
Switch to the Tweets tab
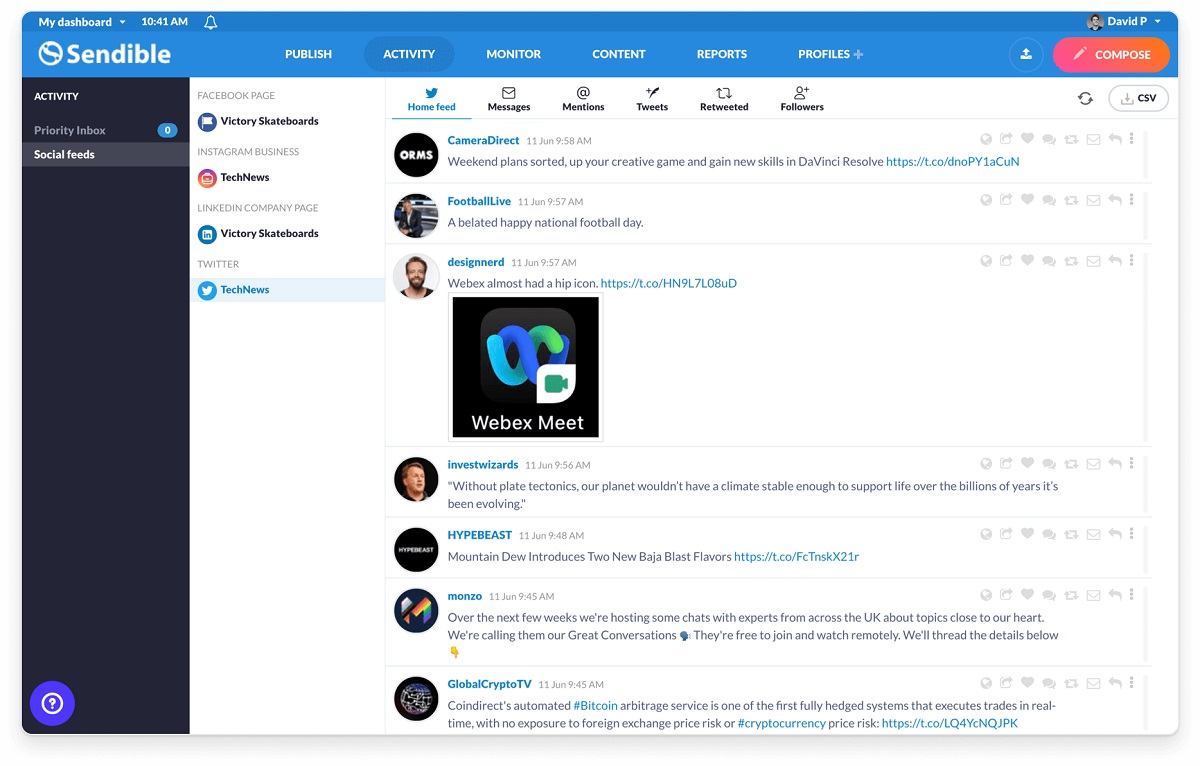tap(652, 99)
